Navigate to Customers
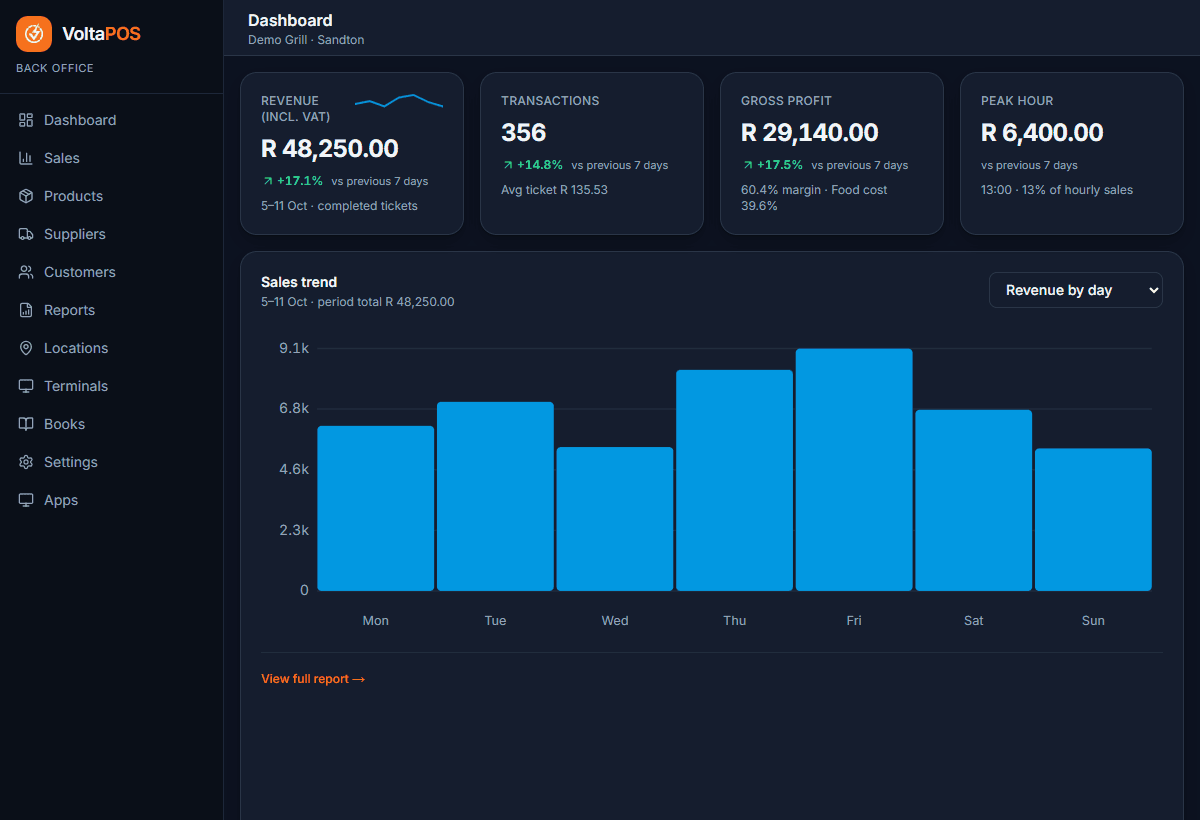Image resolution: width=1200 pixels, height=820 pixels. click(x=111, y=272)
